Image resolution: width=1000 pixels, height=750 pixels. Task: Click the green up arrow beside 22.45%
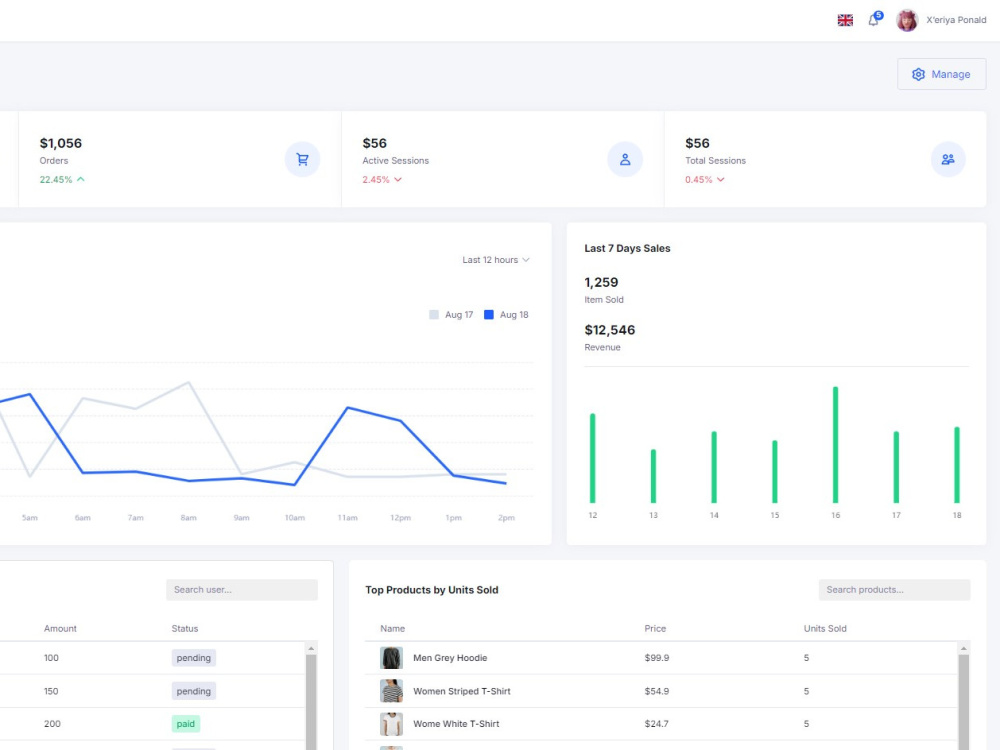point(81,179)
